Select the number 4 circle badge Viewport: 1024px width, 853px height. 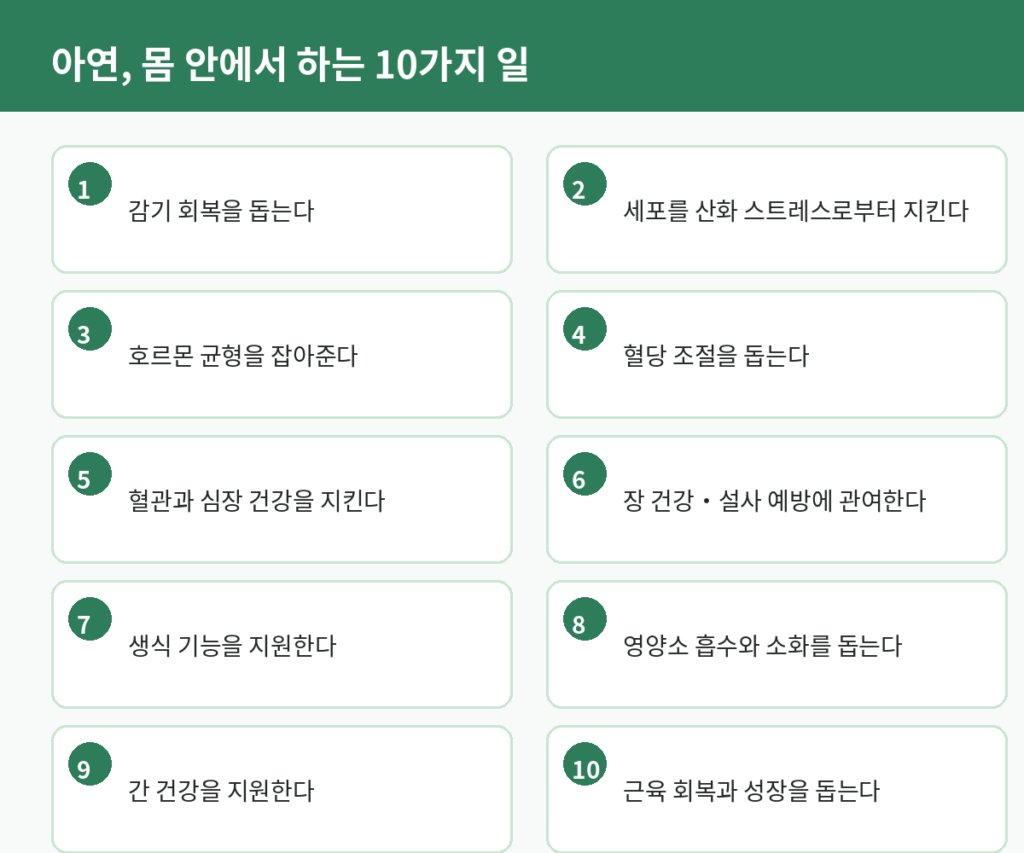(x=584, y=329)
